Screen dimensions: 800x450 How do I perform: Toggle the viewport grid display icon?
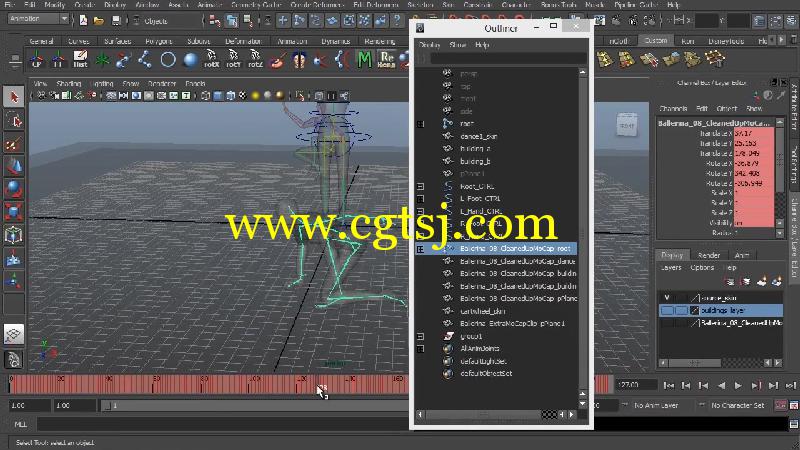pyautogui.click(x=111, y=95)
